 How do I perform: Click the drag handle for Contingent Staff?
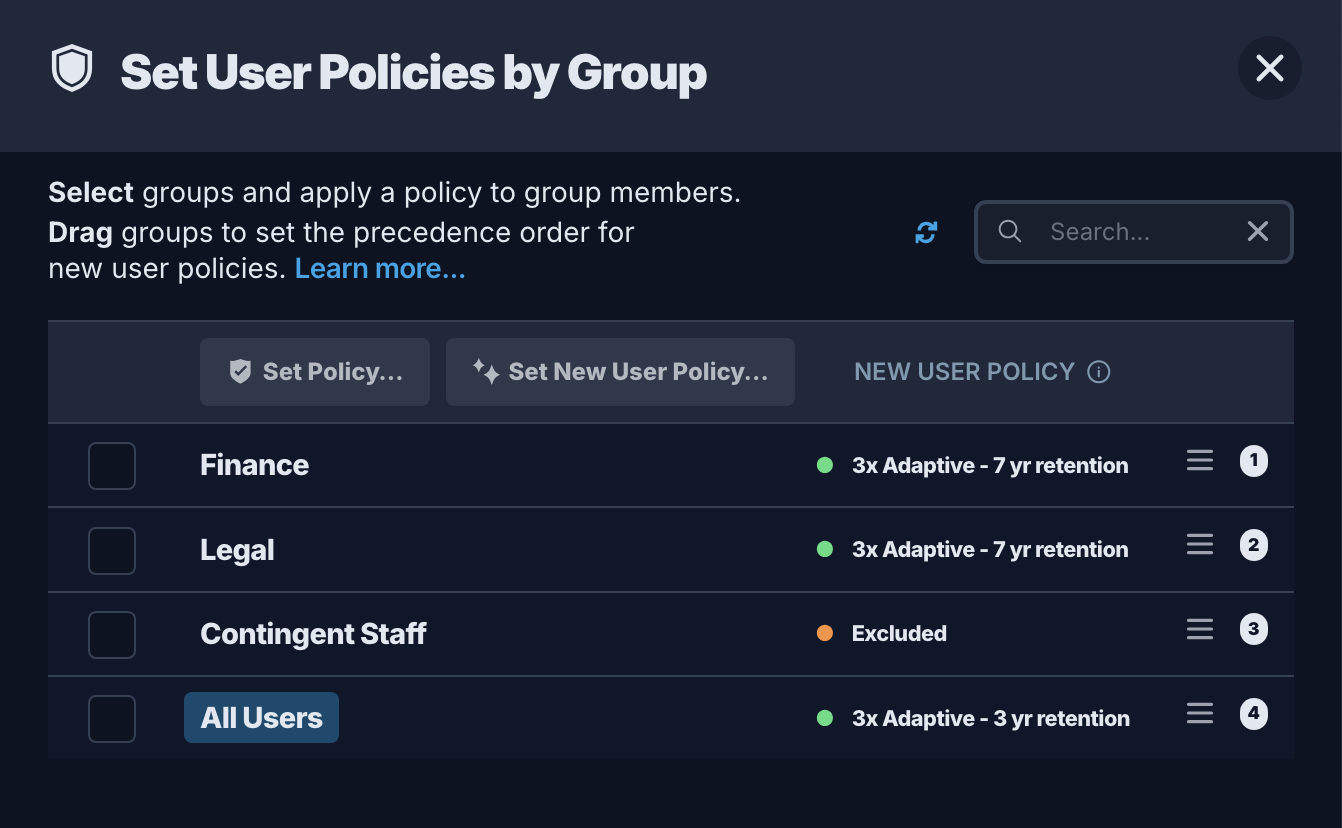tap(1199, 629)
